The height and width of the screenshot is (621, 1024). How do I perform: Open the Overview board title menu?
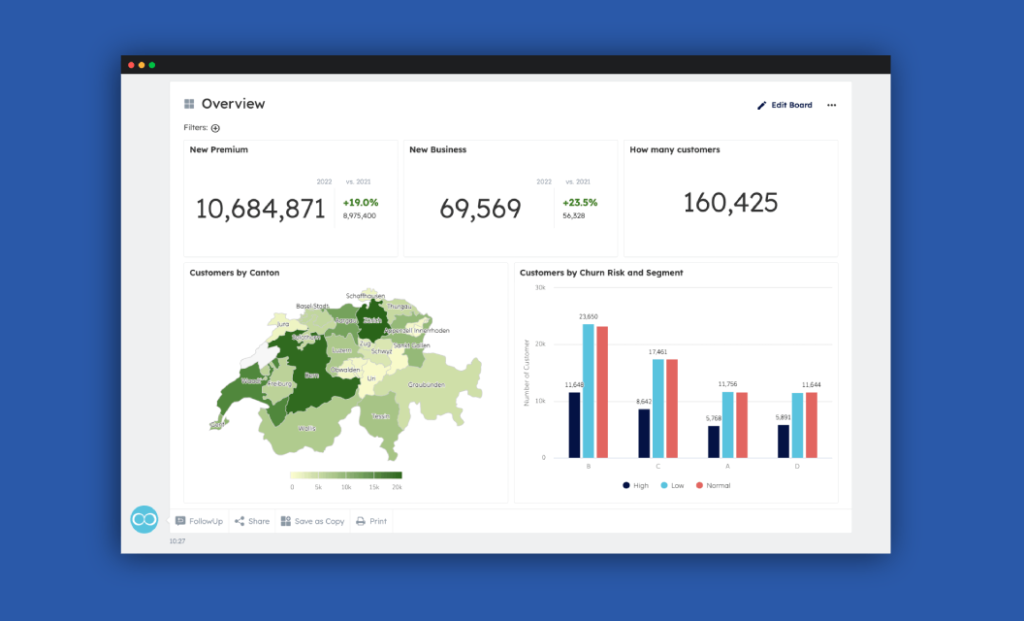[x=231, y=103]
